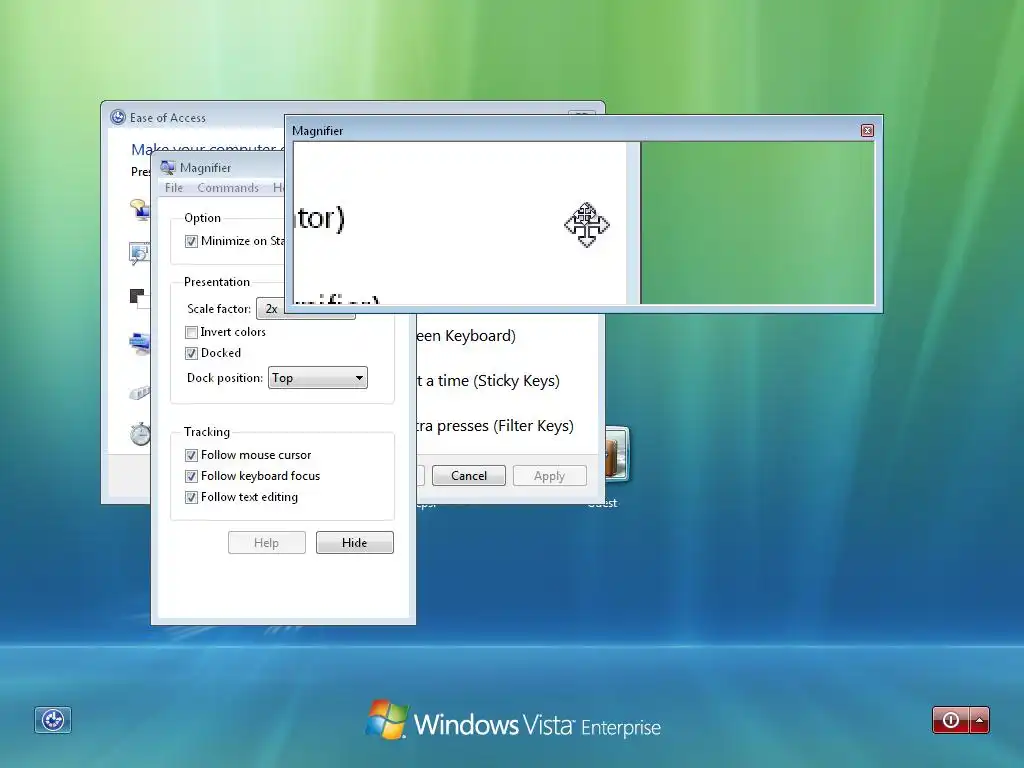Screen dimensions: 1024x768
Task: Click the On-Screen Keyboard icon
Action: click(140, 342)
